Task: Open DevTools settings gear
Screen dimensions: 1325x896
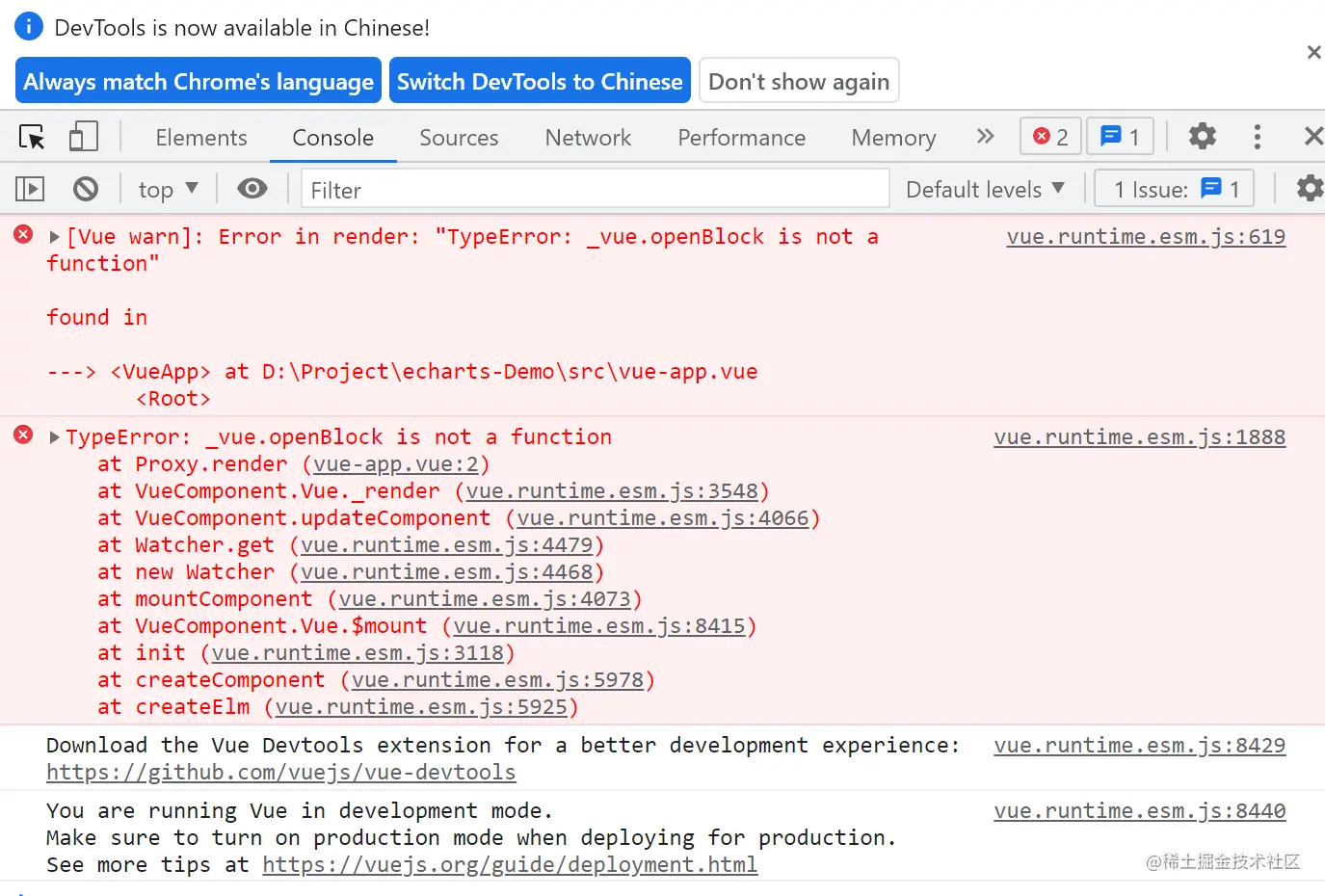Action: tap(1202, 136)
